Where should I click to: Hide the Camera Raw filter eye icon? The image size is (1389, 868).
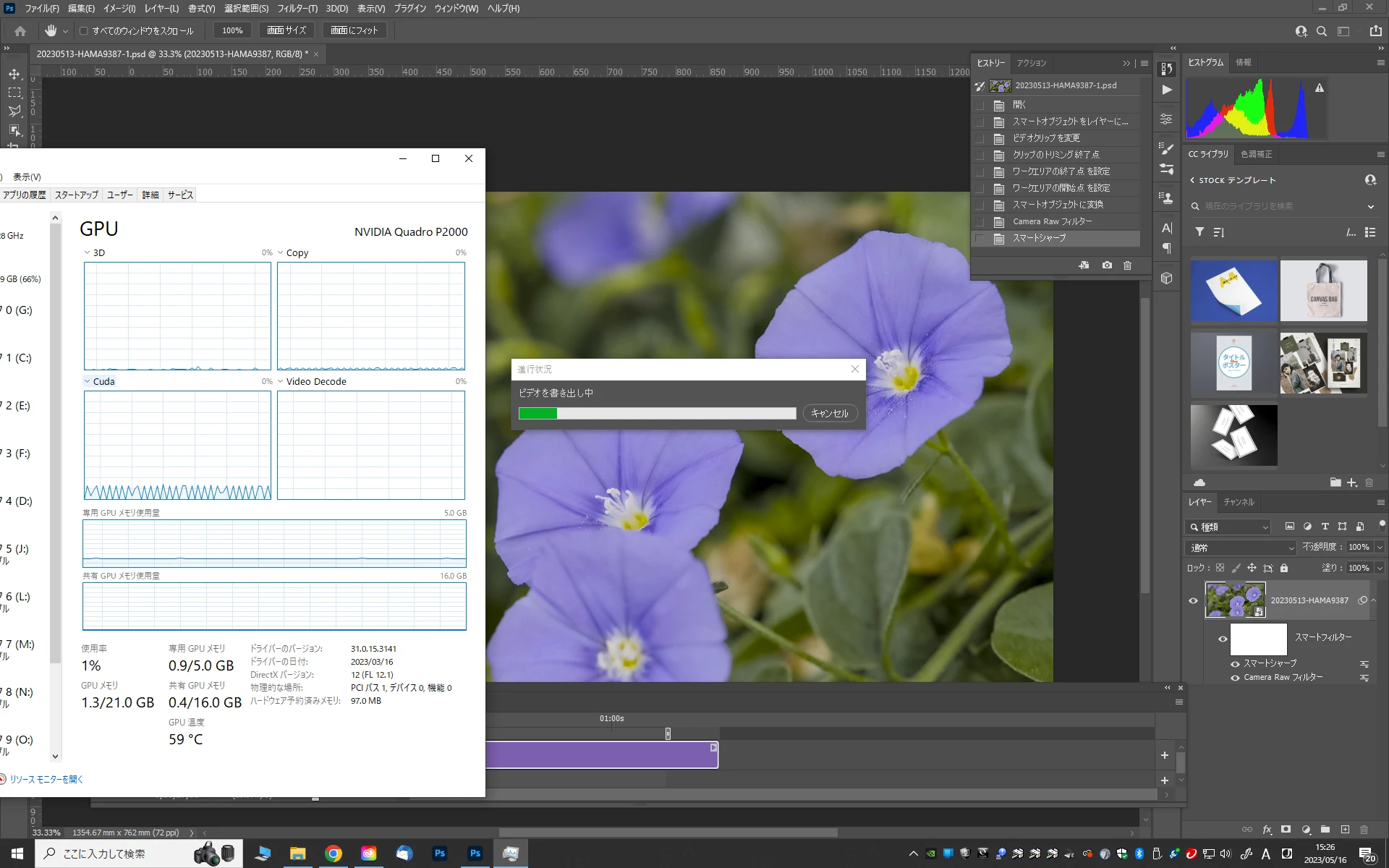(1235, 678)
